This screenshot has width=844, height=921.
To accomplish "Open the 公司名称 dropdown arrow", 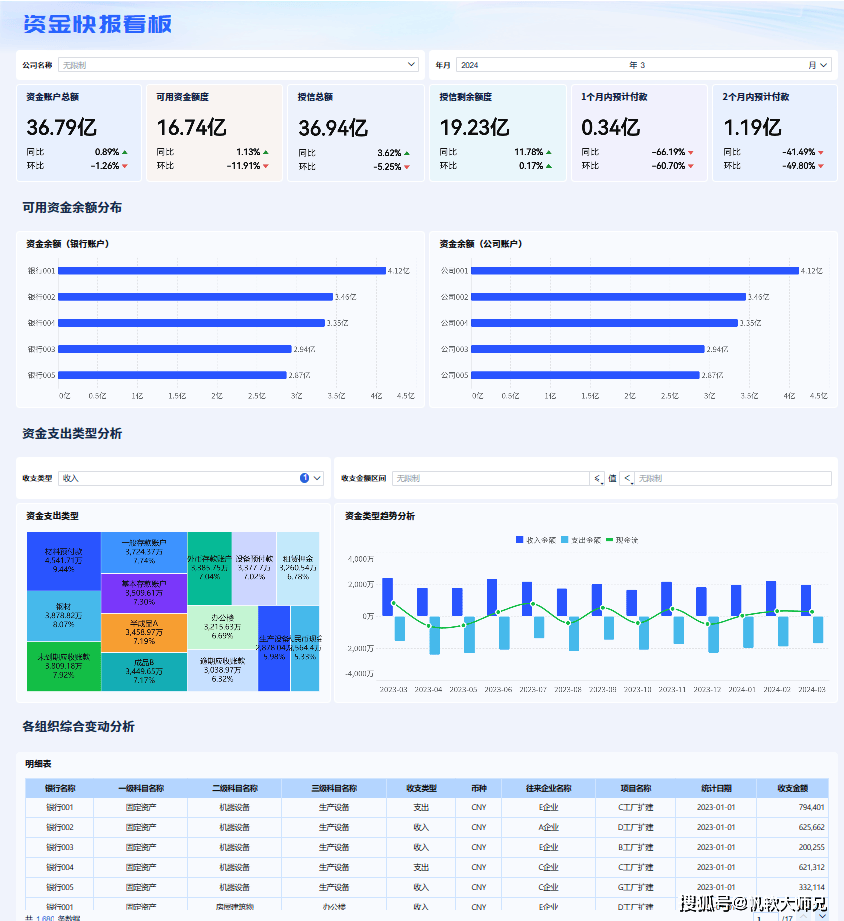I will click(411, 65).
